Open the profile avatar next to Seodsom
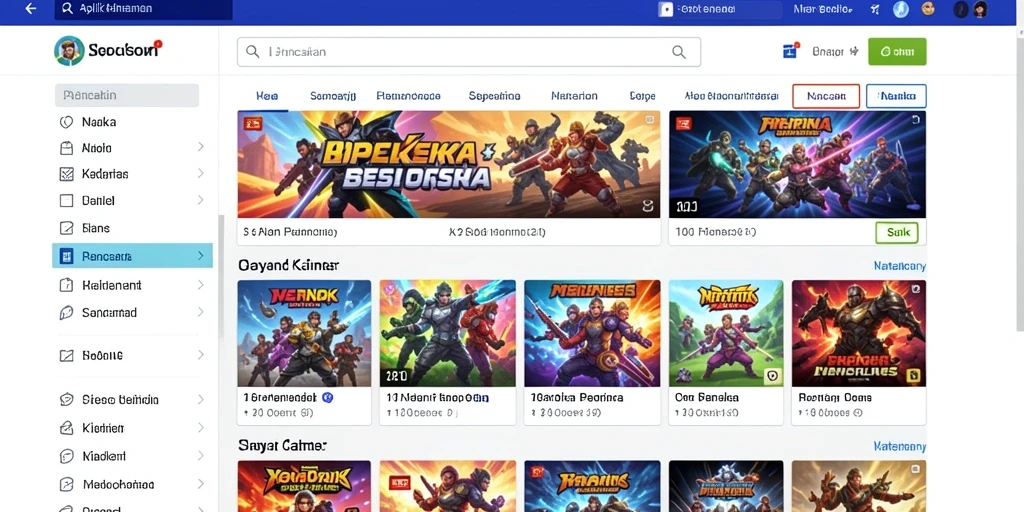Image resolution: width=1024 pixels, height=512 pixels. 69,51
